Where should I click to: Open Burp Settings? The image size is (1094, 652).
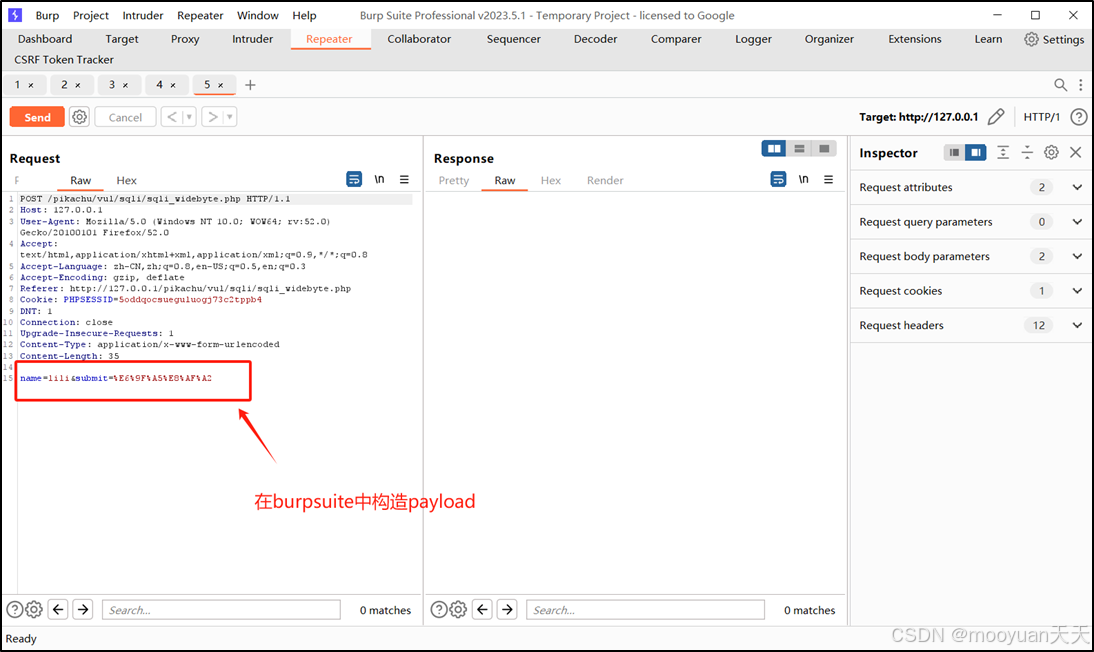[1054, 39]
